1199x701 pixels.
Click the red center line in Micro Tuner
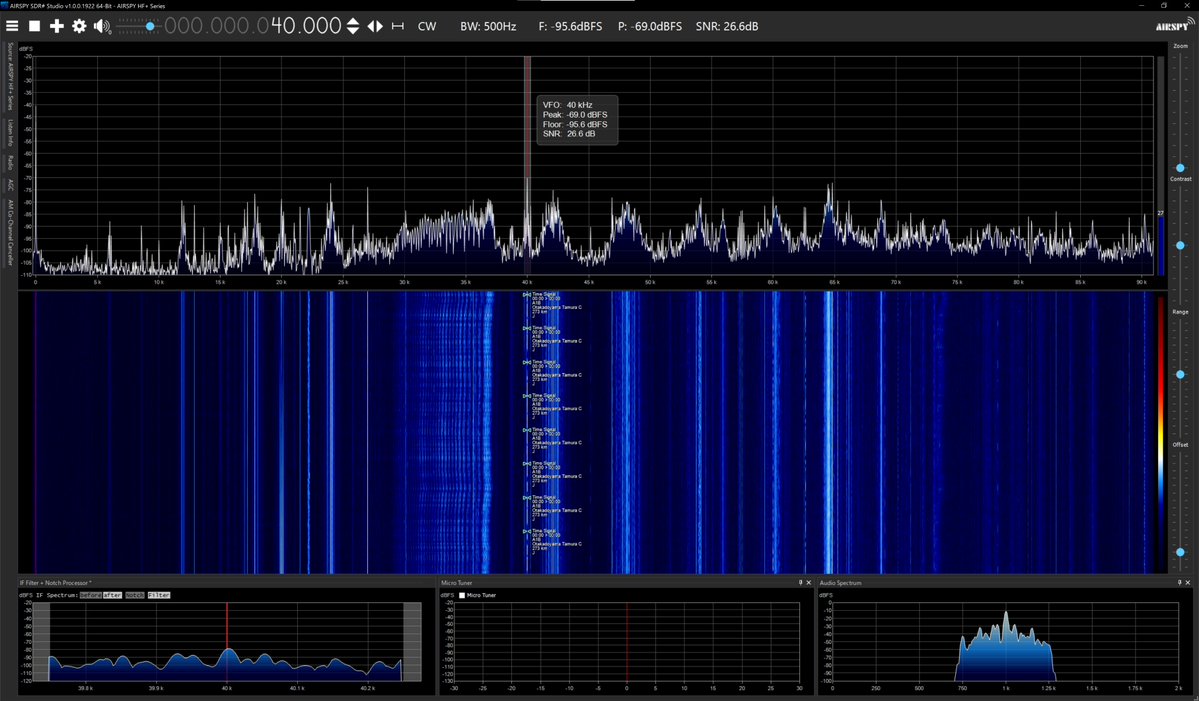[627, 641]
